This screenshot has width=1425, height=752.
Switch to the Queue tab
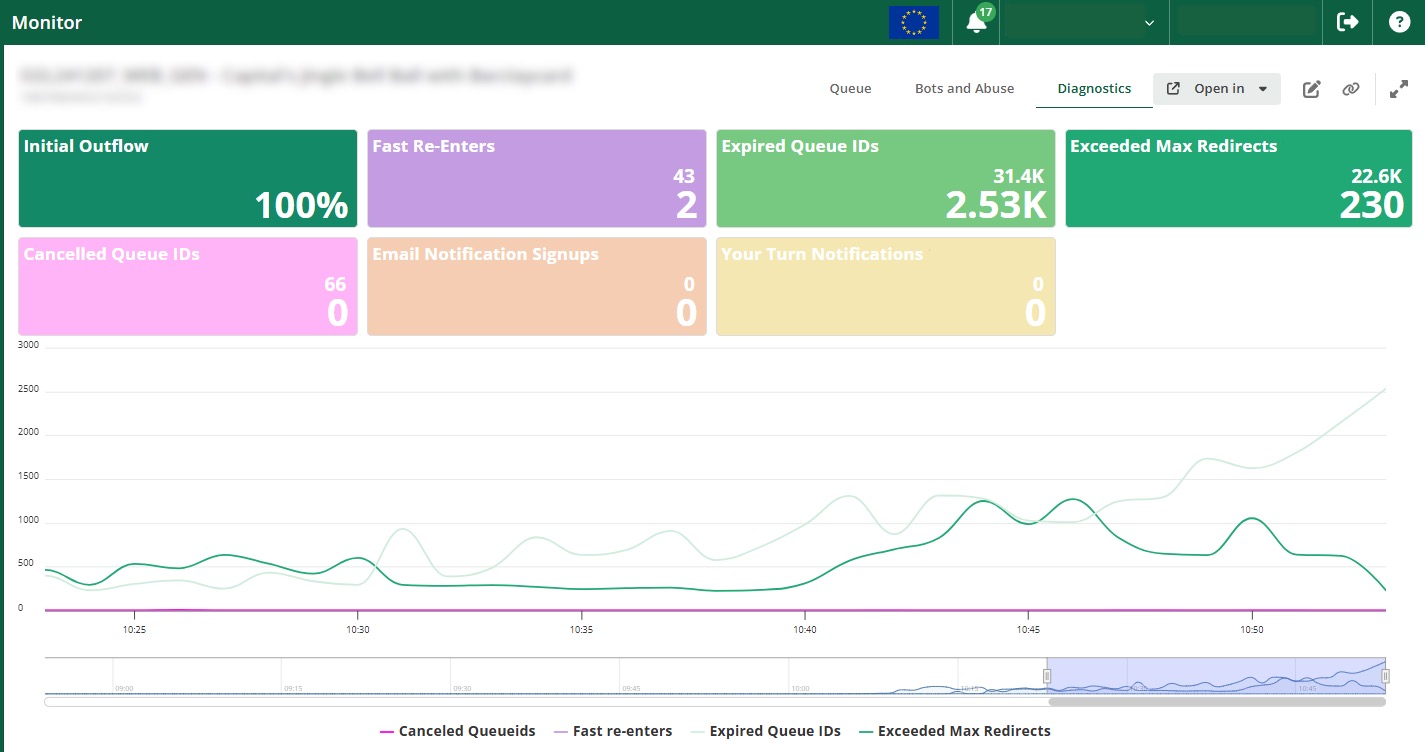point(850,89)
